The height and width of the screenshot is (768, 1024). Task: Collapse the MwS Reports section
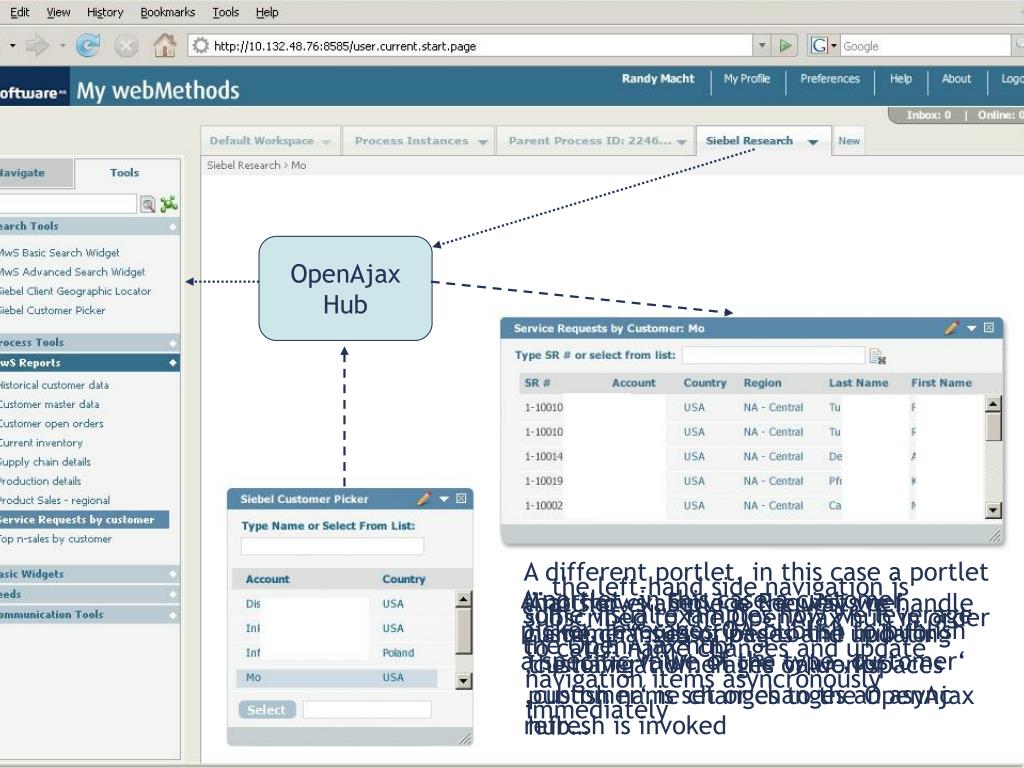[x=173, y=362]
